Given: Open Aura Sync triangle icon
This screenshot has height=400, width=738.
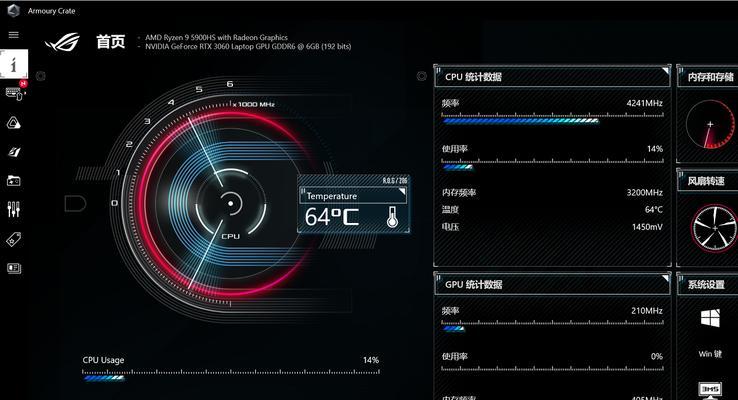Looking at the screenshot, I should tap(14, 123).
